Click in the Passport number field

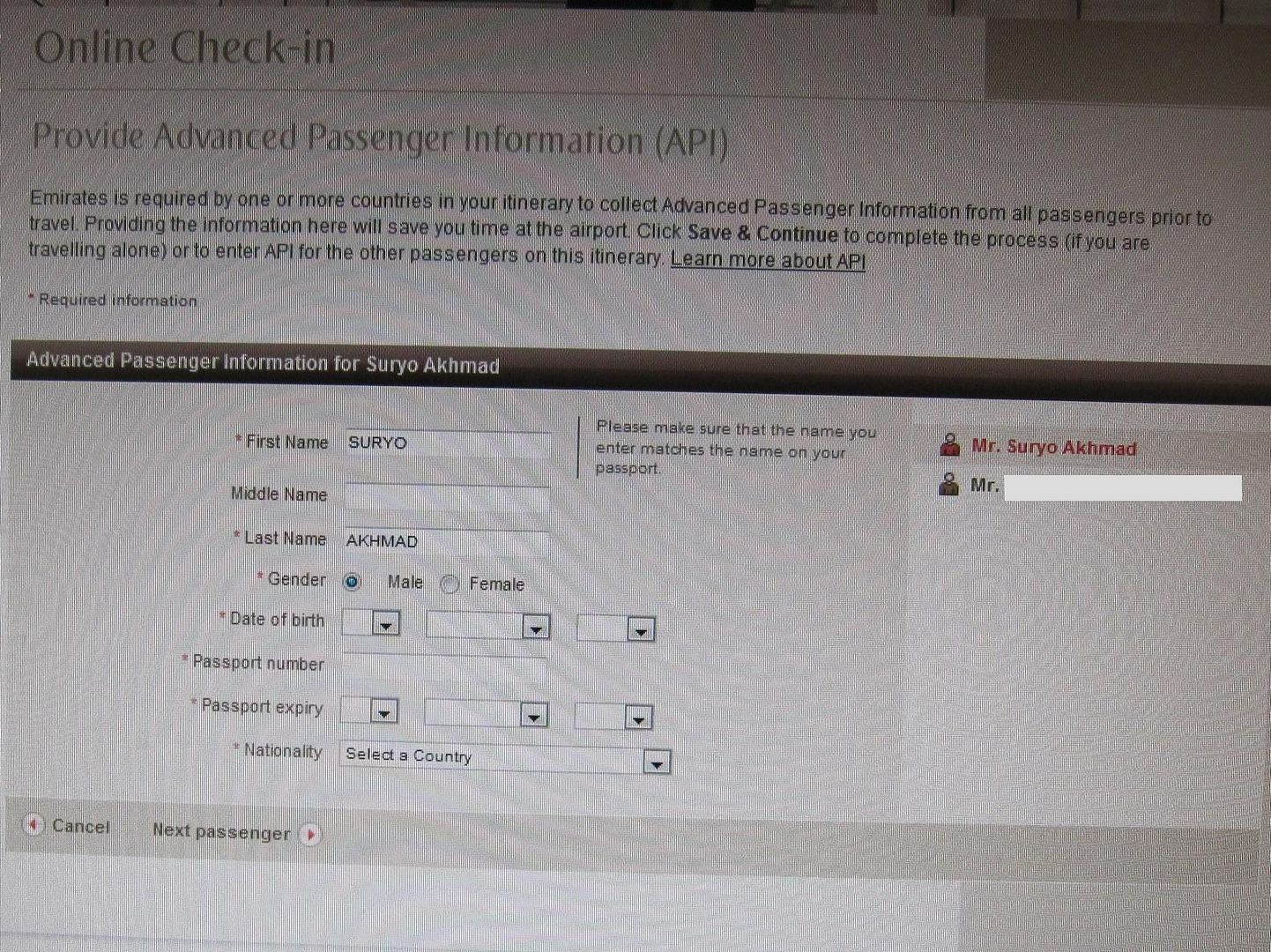pyautogui.click(x=444, y=666)
